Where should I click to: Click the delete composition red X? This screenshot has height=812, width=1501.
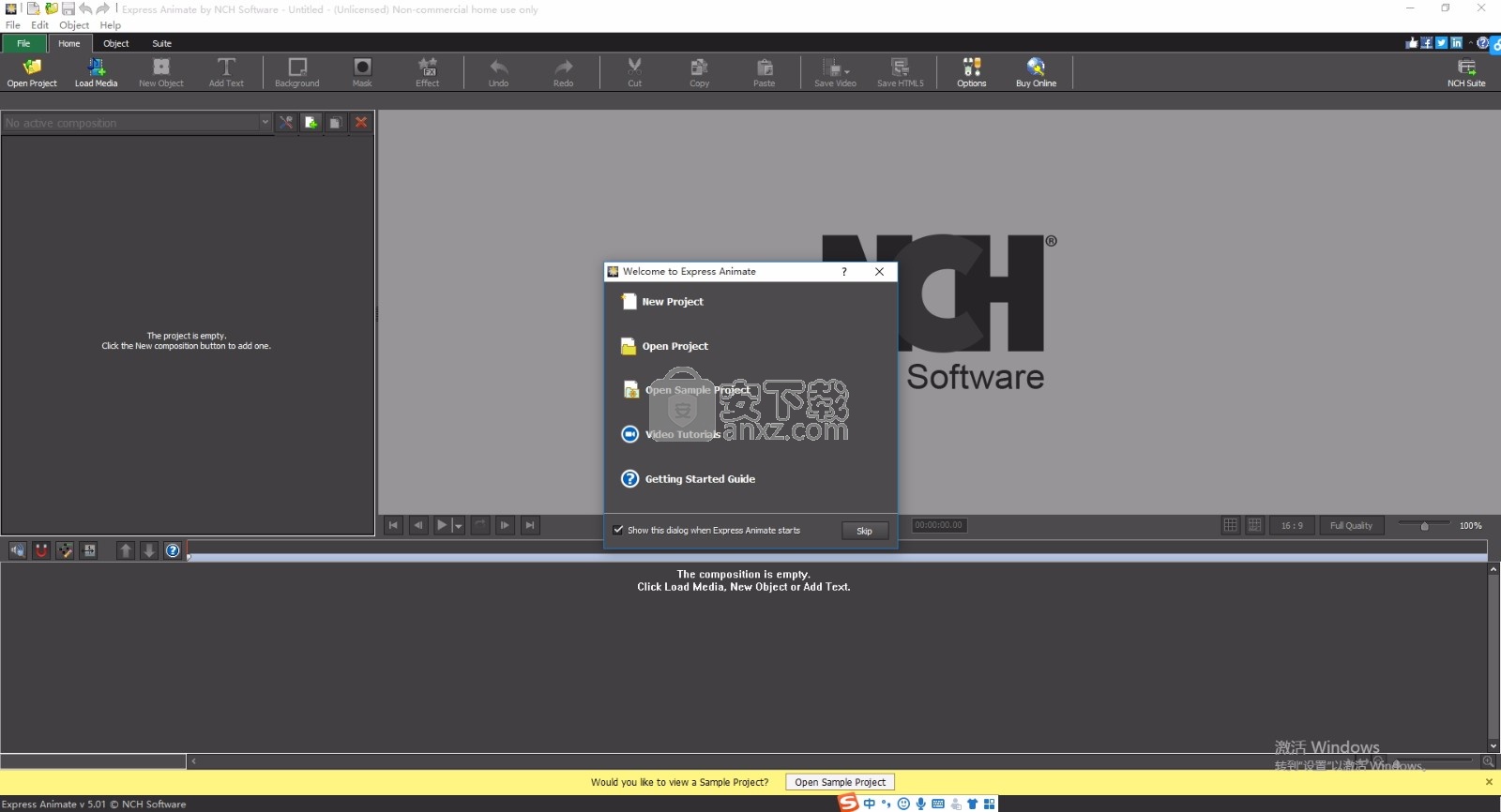360,123
